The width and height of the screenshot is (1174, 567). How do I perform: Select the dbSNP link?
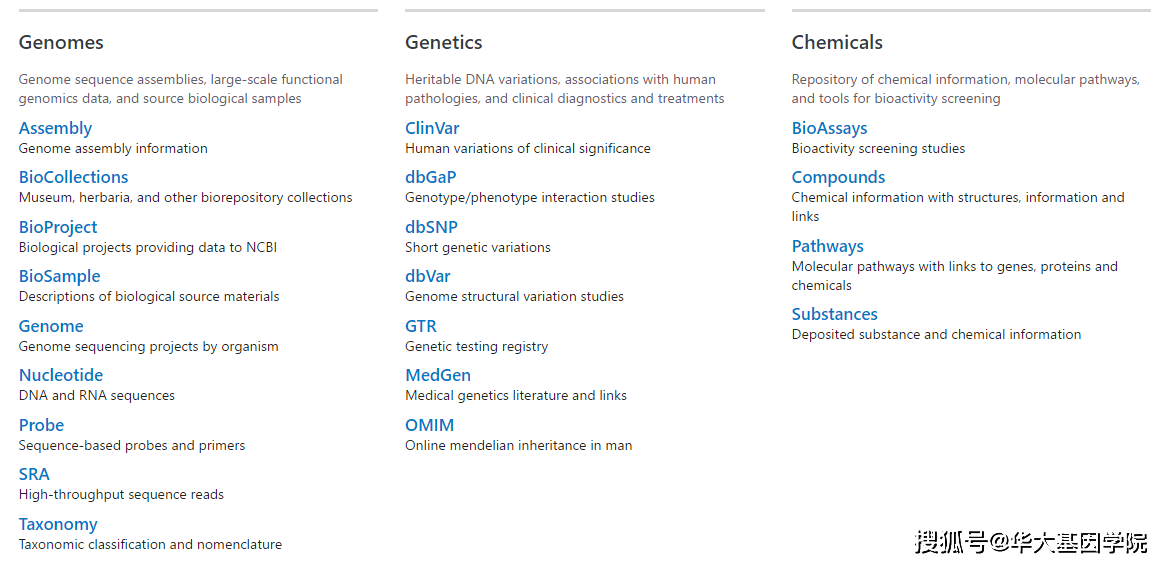pos(431,227)
